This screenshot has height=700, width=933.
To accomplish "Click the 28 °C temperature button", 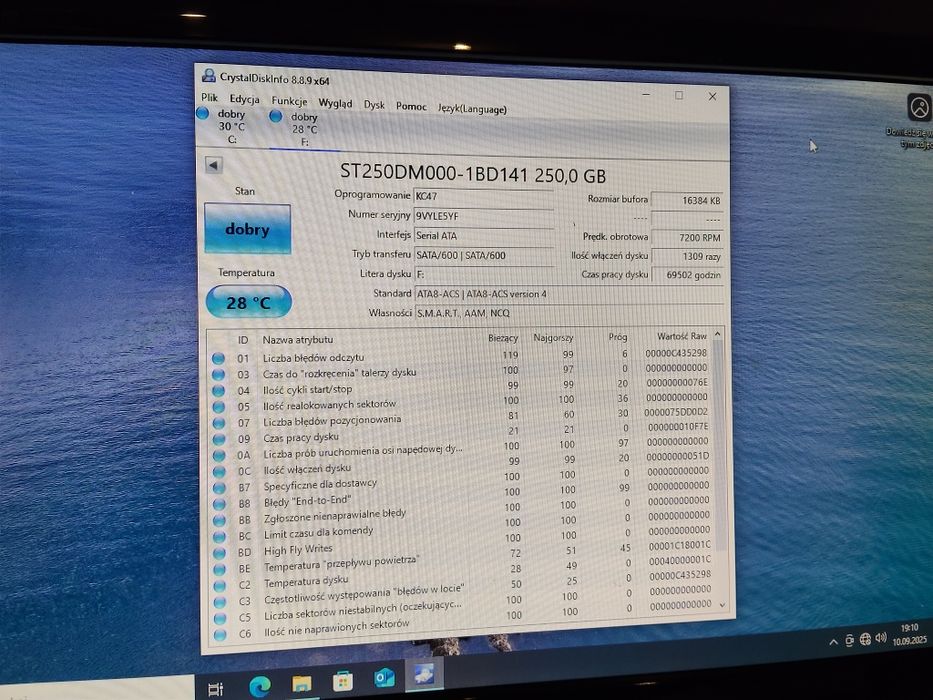I will (249, 302).
